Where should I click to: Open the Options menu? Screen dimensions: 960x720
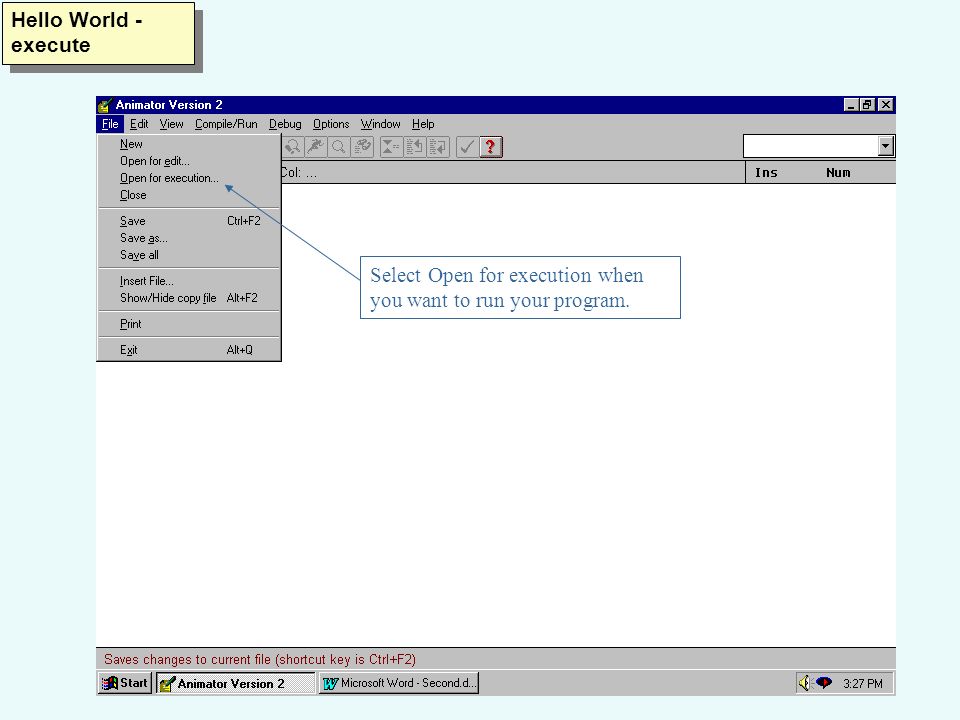click(x=331, y=124)
